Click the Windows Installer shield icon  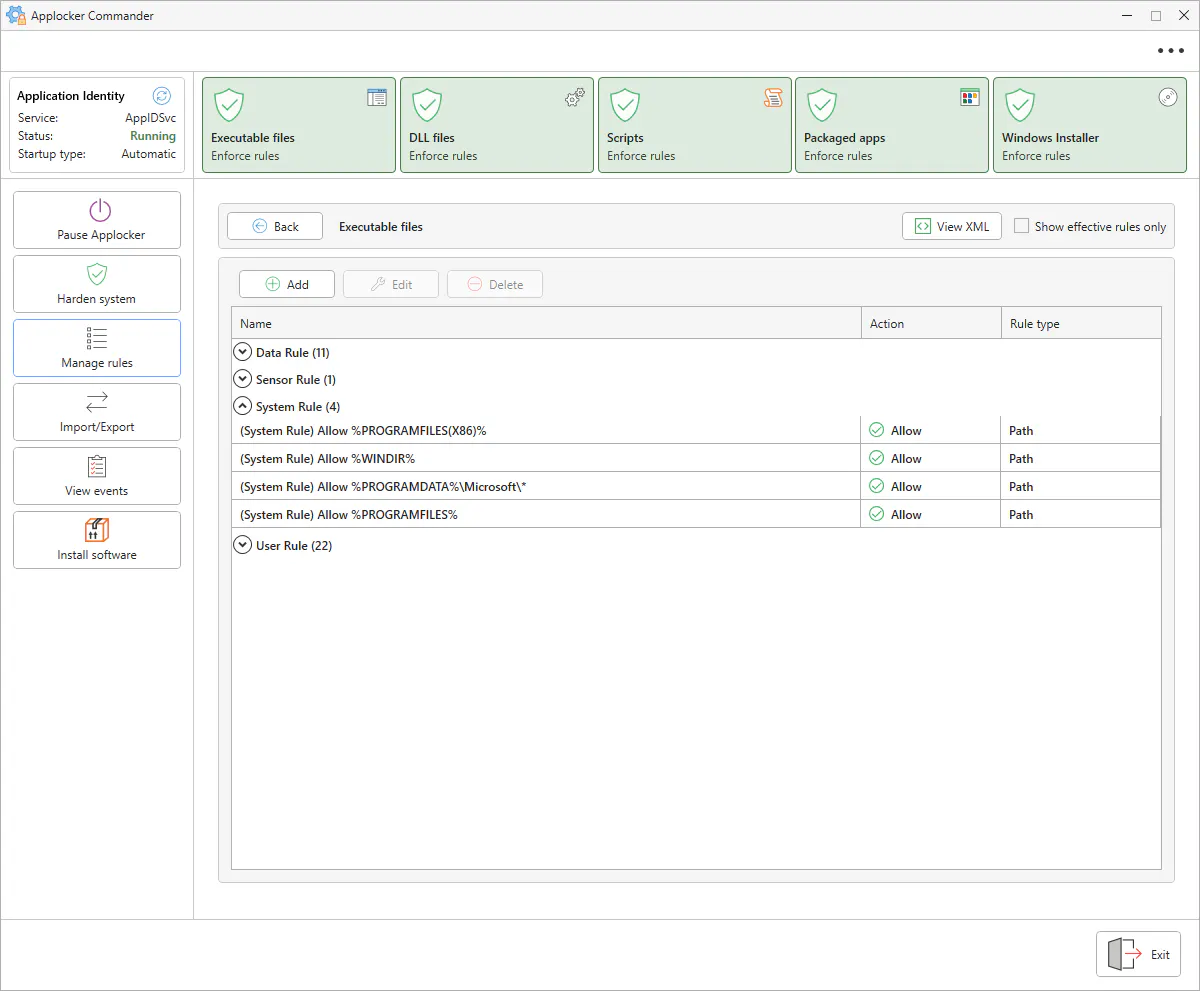1020,104
